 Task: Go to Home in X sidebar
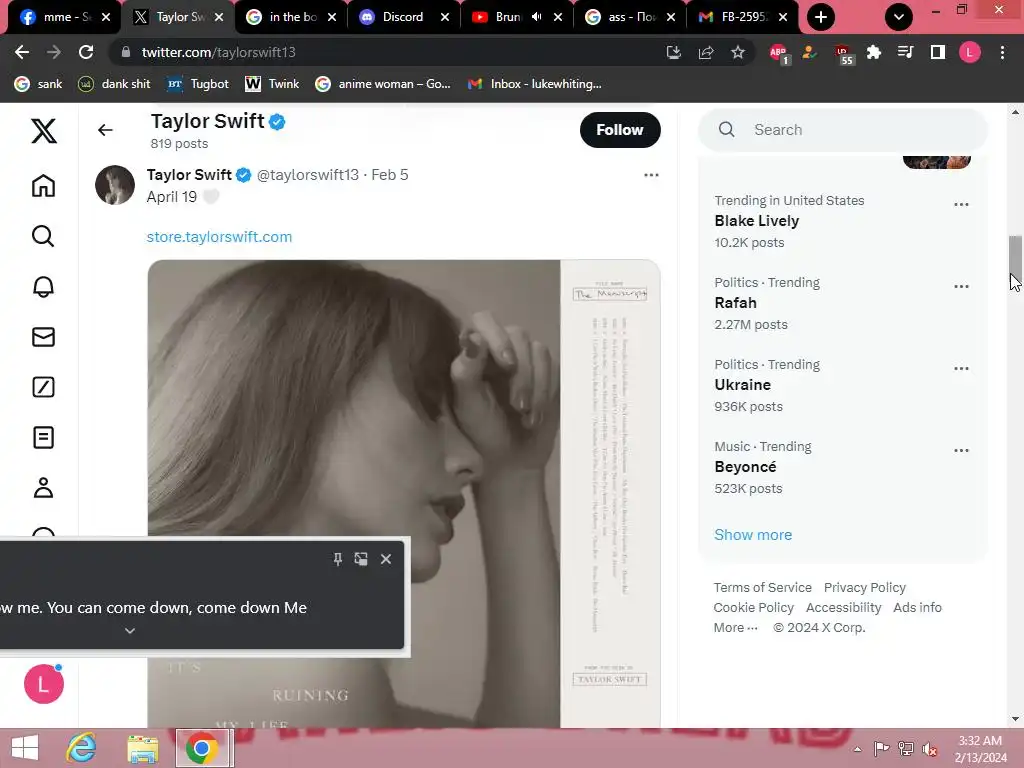44,185
